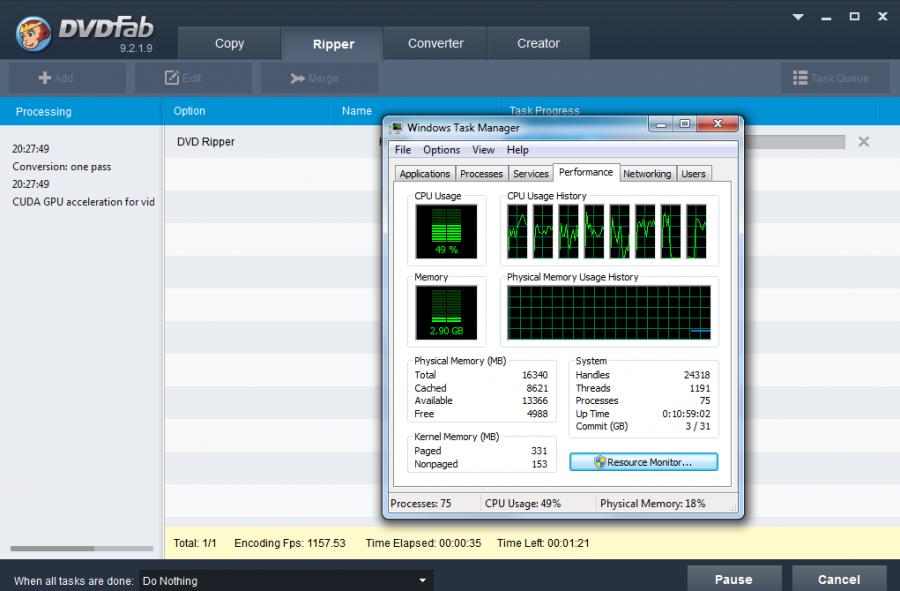This screenshot has height=591, width=900.
Task: Click the 'Physical Memory: 18%' status bar entry
Action: pyautogui.click(x=653, y=503)
